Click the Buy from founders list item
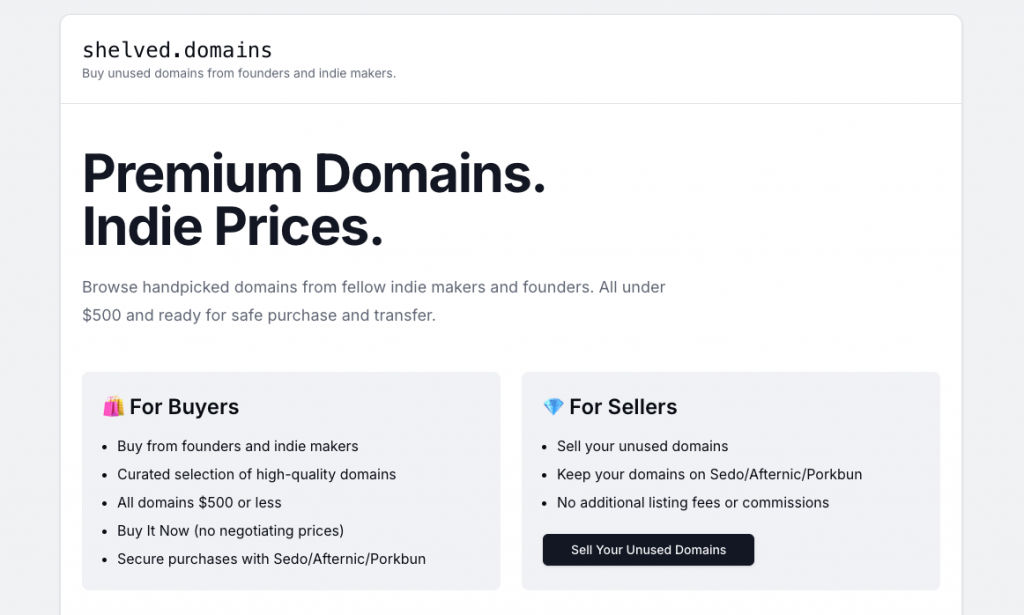 237,446
